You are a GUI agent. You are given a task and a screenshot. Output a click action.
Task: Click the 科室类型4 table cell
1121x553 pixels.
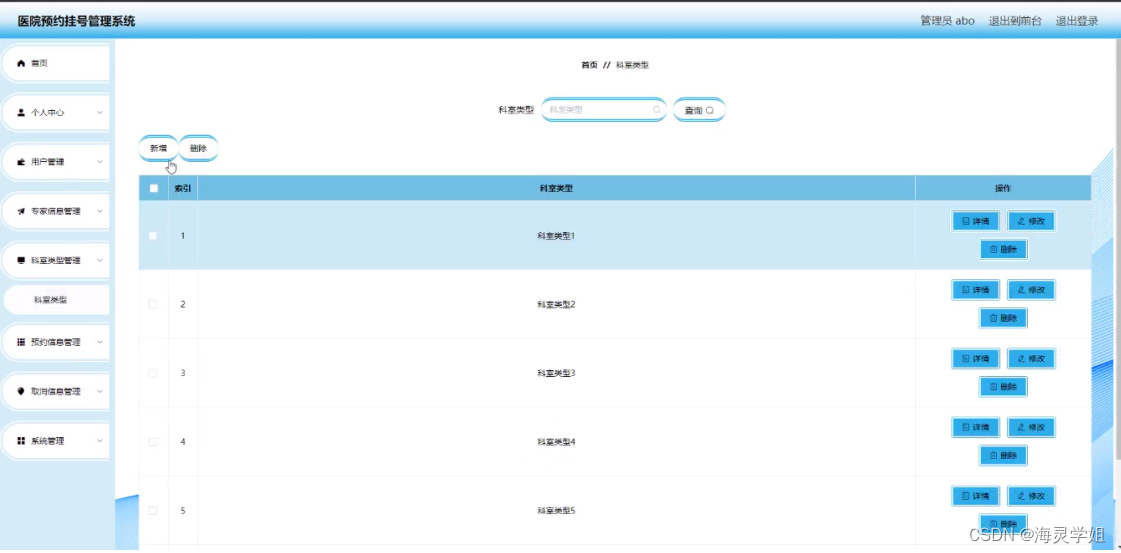[x=556, y=442]
